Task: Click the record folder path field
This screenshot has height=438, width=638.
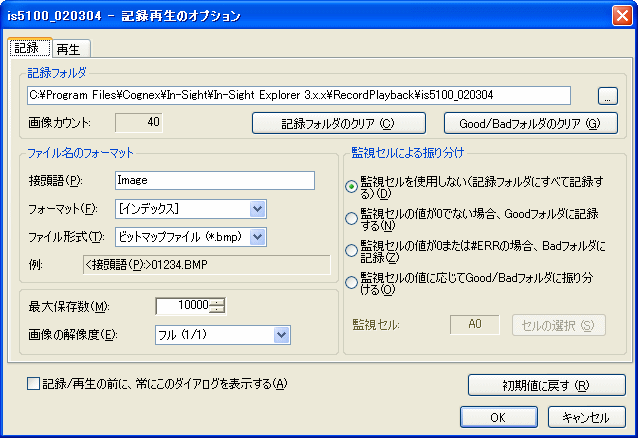Action: coord(299,95)
